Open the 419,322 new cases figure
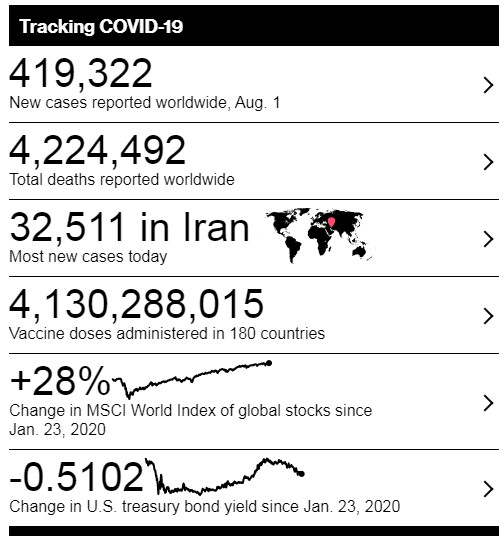Viewport: 504px width, 543px height. tap(81, 73)
